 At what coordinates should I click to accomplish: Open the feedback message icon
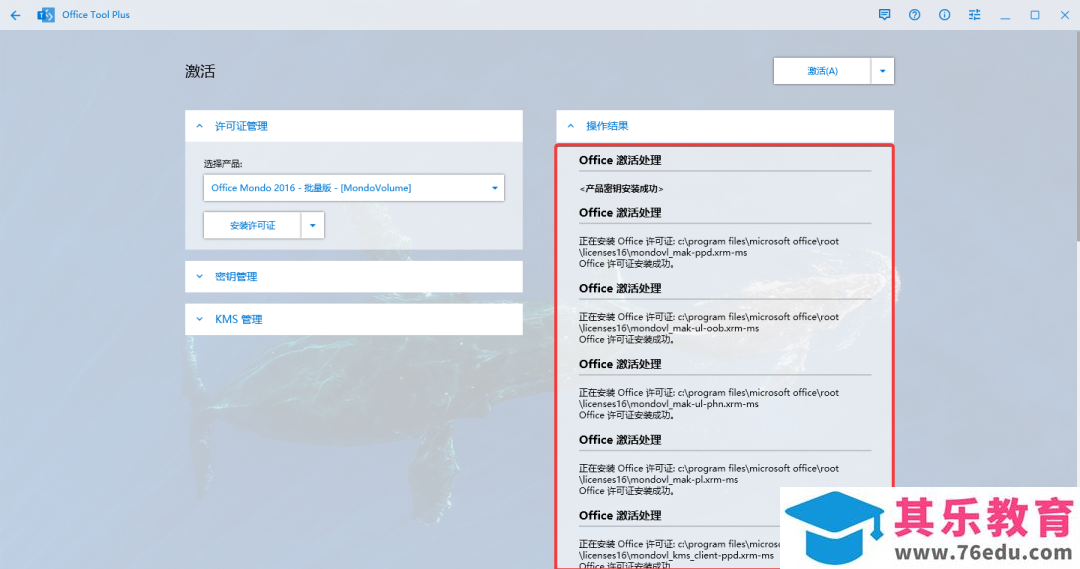click(884, 14)
